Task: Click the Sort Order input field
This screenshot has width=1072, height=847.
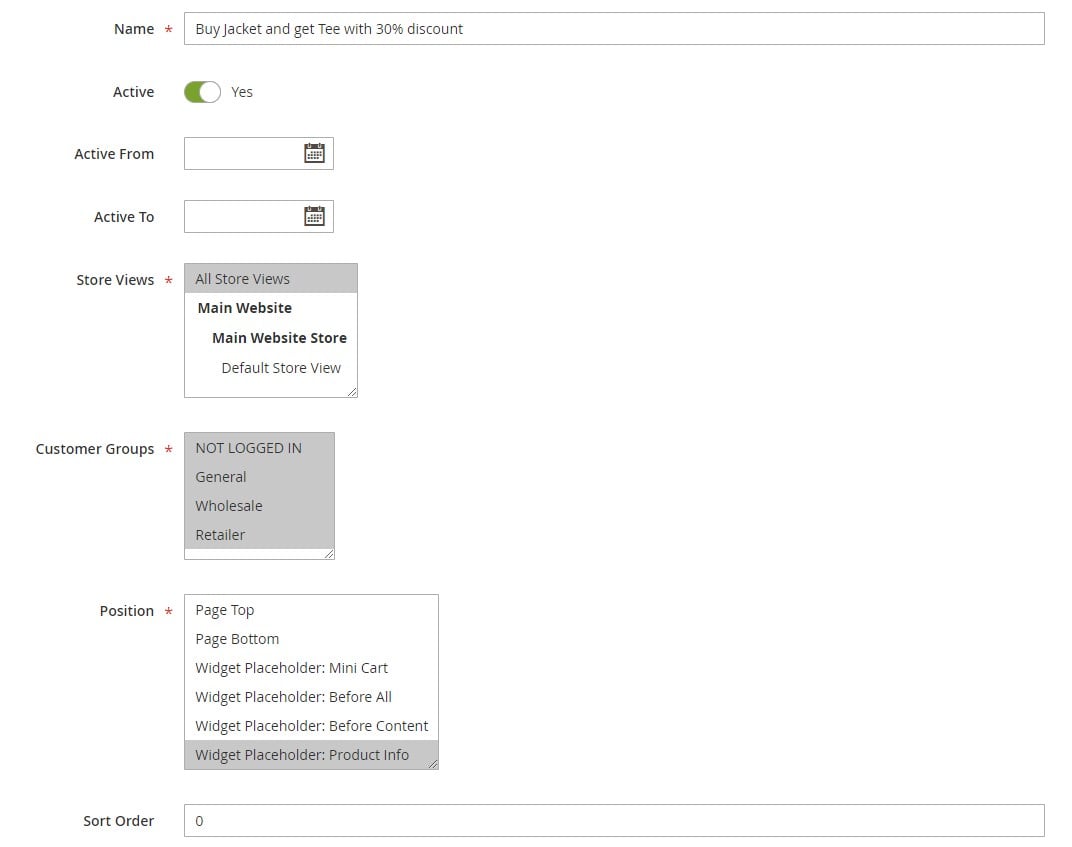Action: [614, 820]
